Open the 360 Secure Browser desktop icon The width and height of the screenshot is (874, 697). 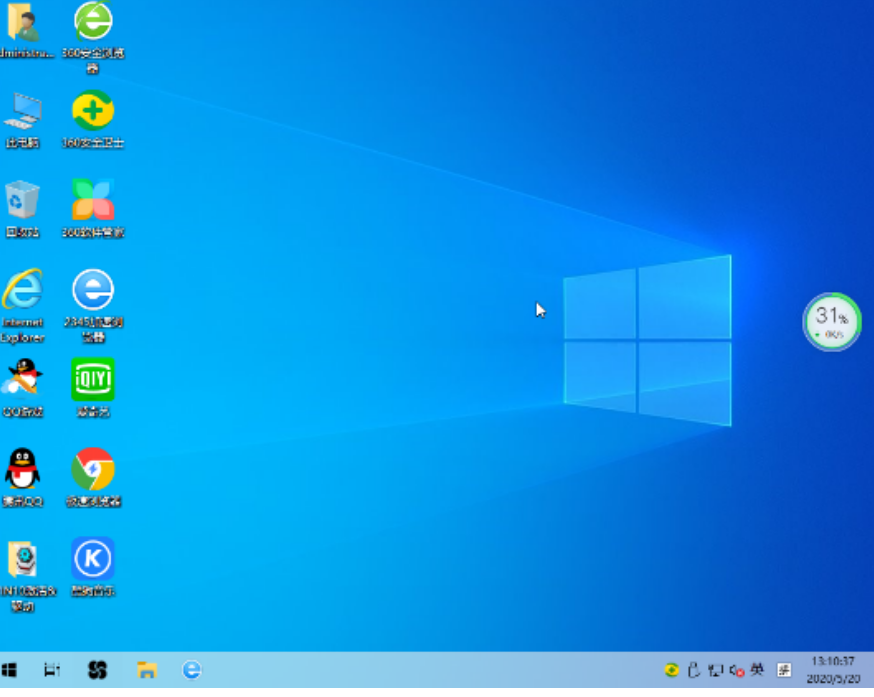pyautogui.click(x=93, y=22)
